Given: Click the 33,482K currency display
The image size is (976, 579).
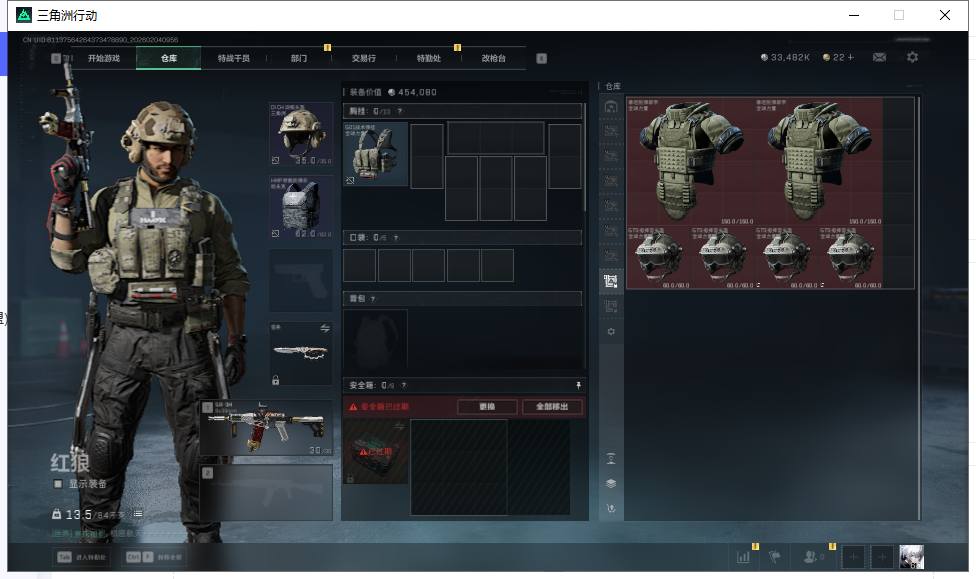Looking at the screenshot, I should [785, 57].
